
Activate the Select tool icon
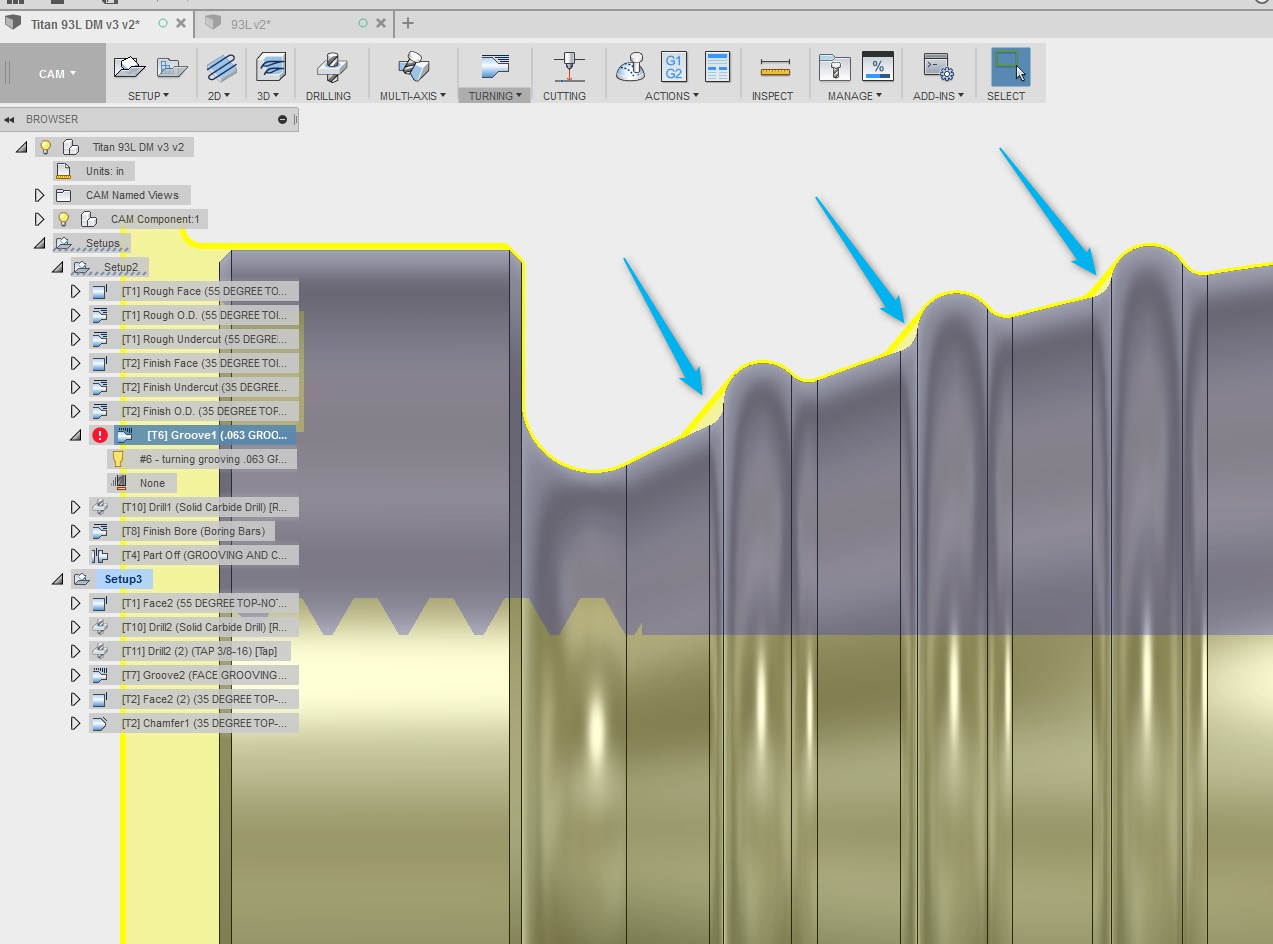pos(1010,67)
